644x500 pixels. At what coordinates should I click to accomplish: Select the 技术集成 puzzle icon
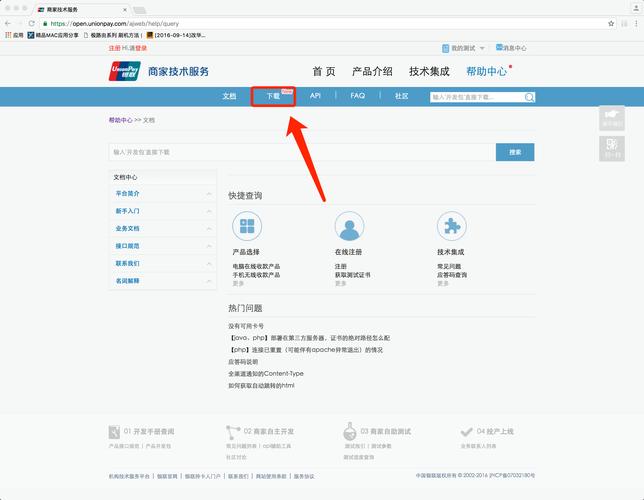451,225
